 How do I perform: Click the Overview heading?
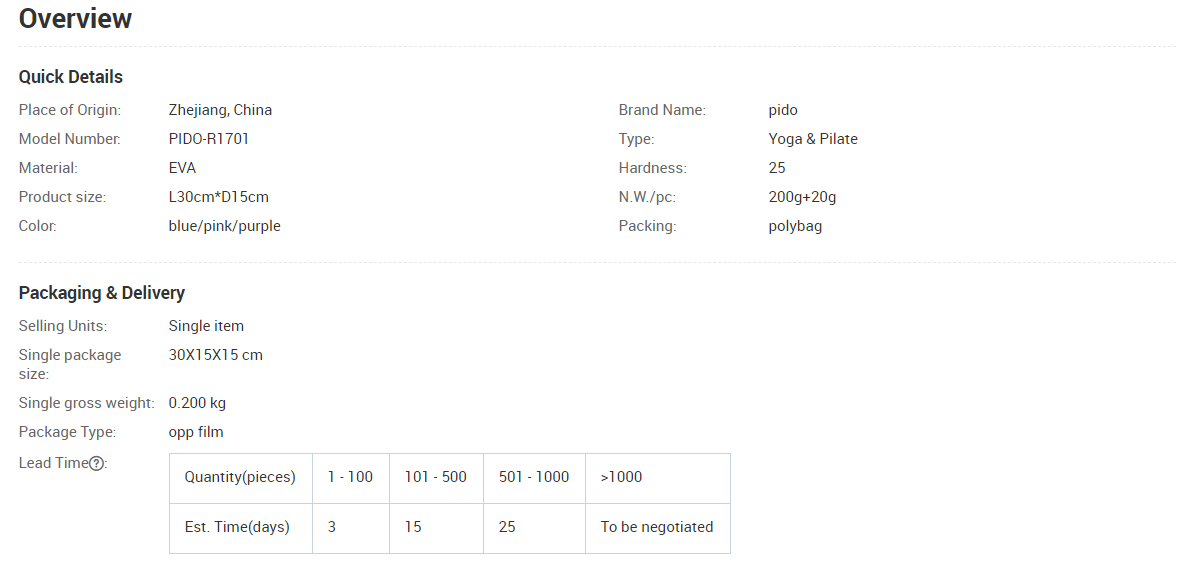[75, 18]
